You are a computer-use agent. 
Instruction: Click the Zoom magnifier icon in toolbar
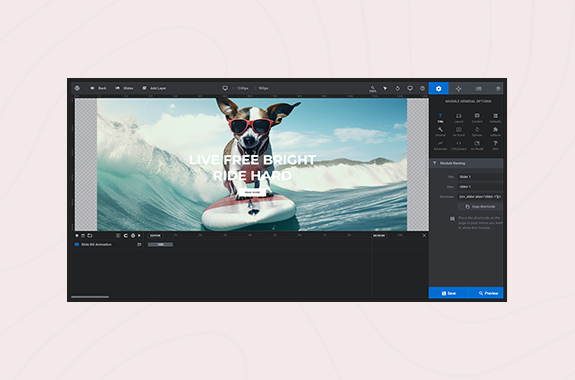tap(373, 88)
